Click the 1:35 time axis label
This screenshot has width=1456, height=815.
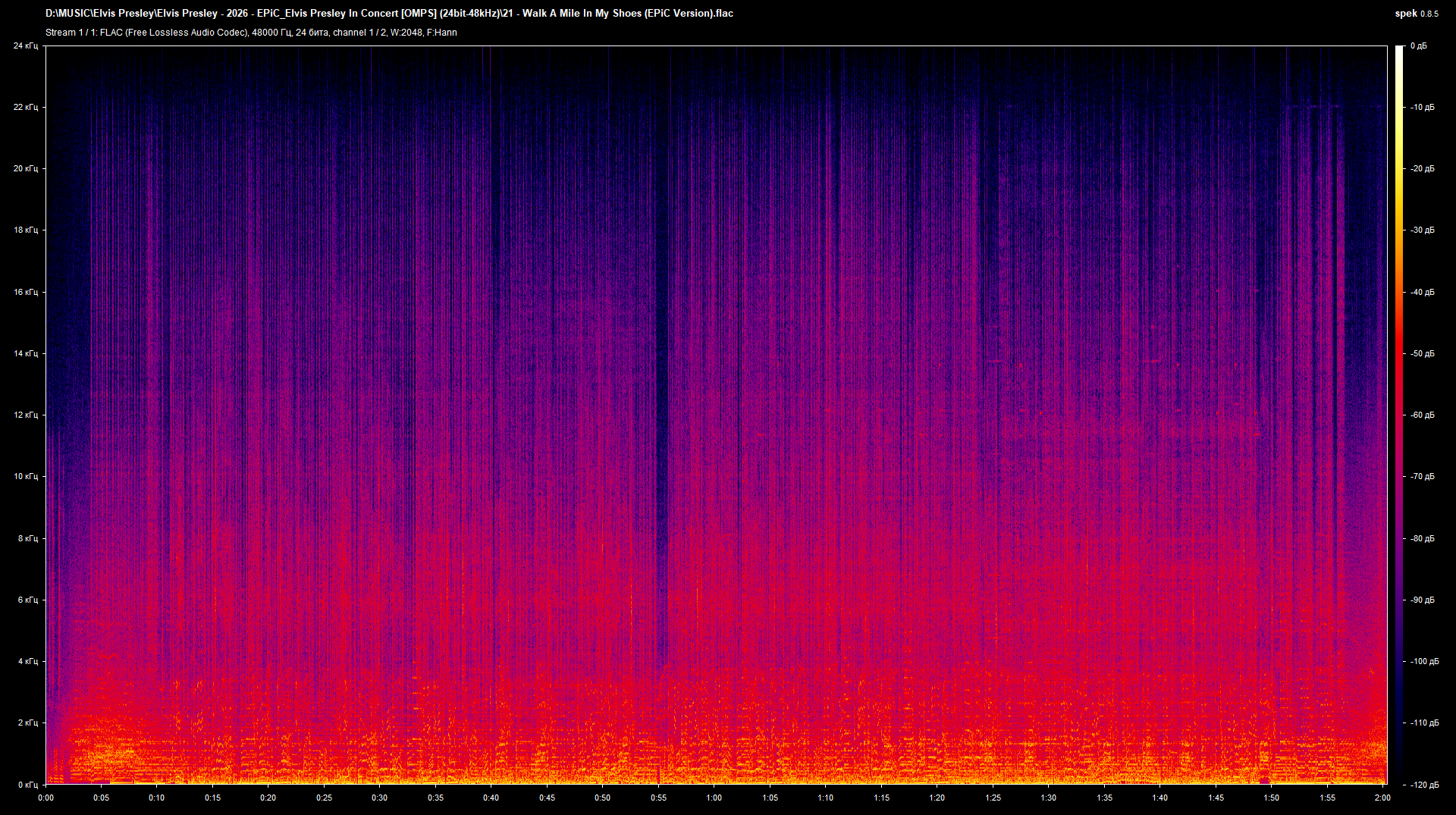(1104, 798)
